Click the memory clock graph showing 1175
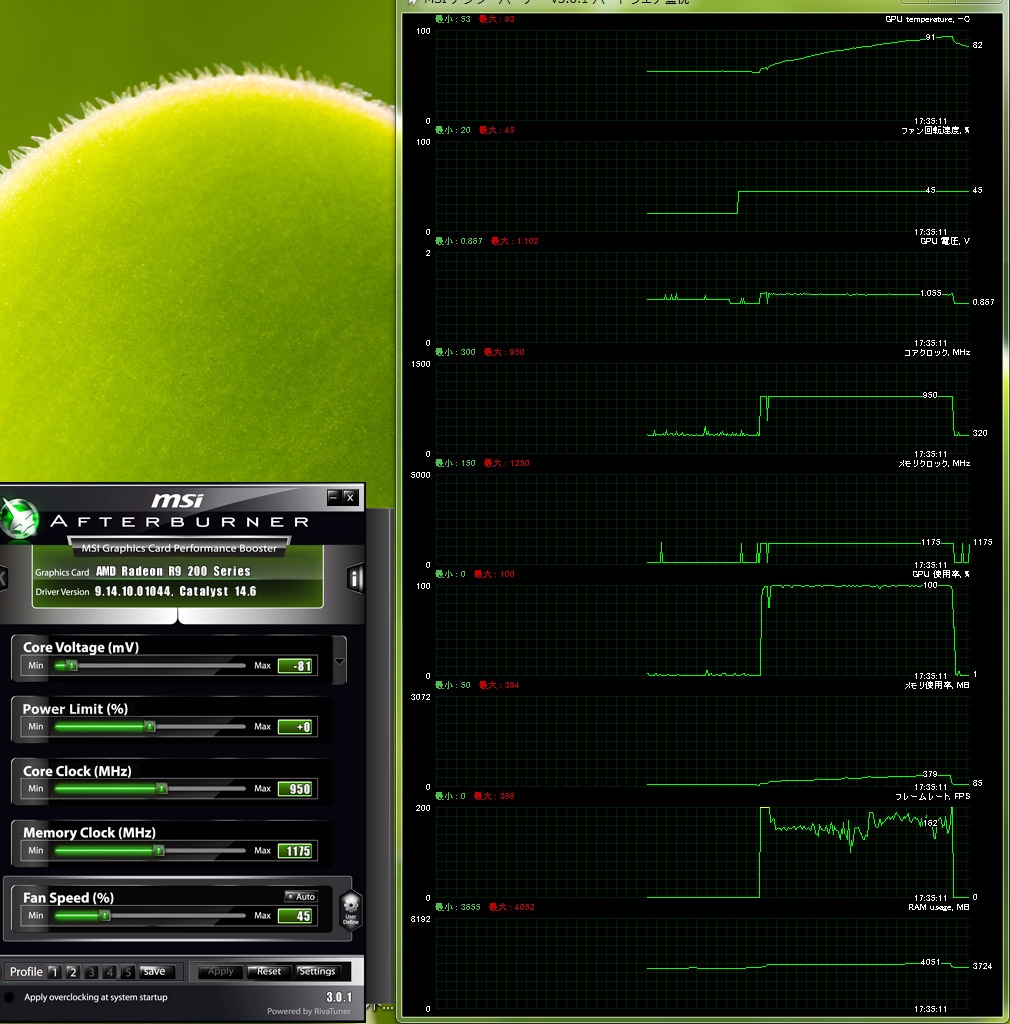 702,520
